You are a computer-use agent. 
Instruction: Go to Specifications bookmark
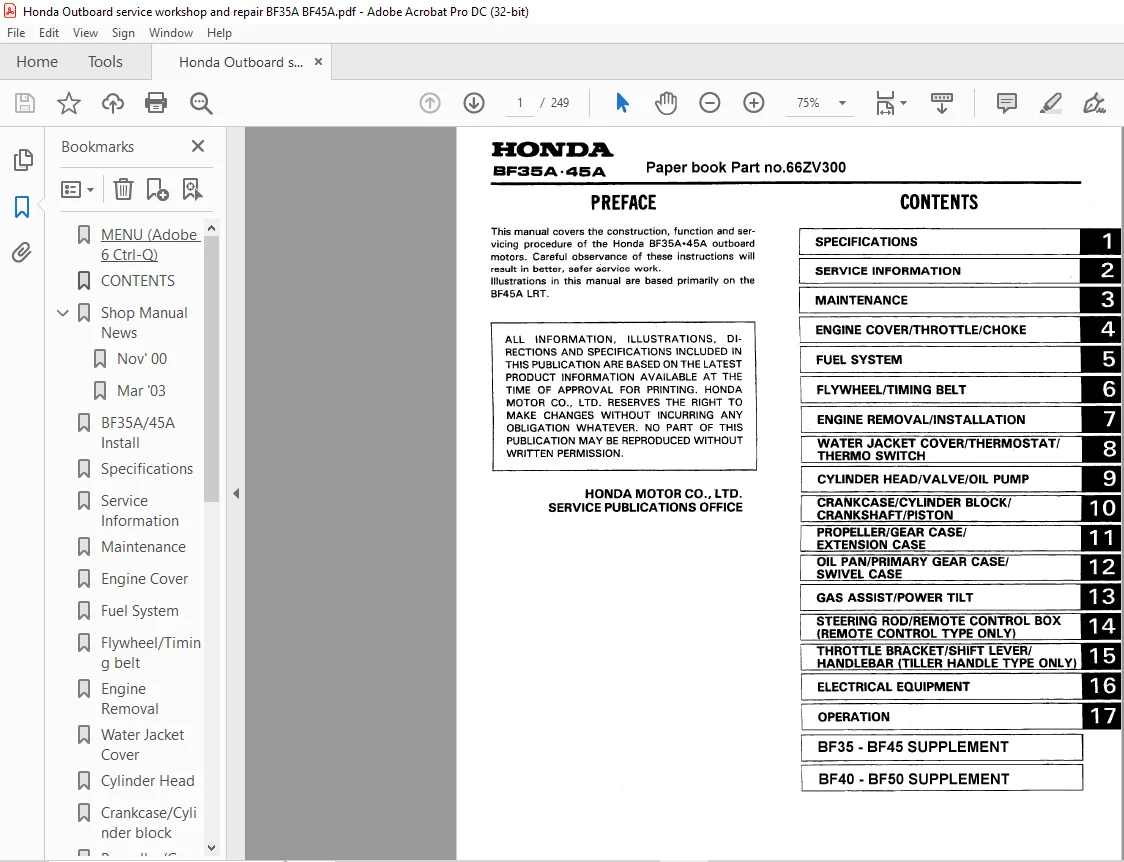[147, 469]
